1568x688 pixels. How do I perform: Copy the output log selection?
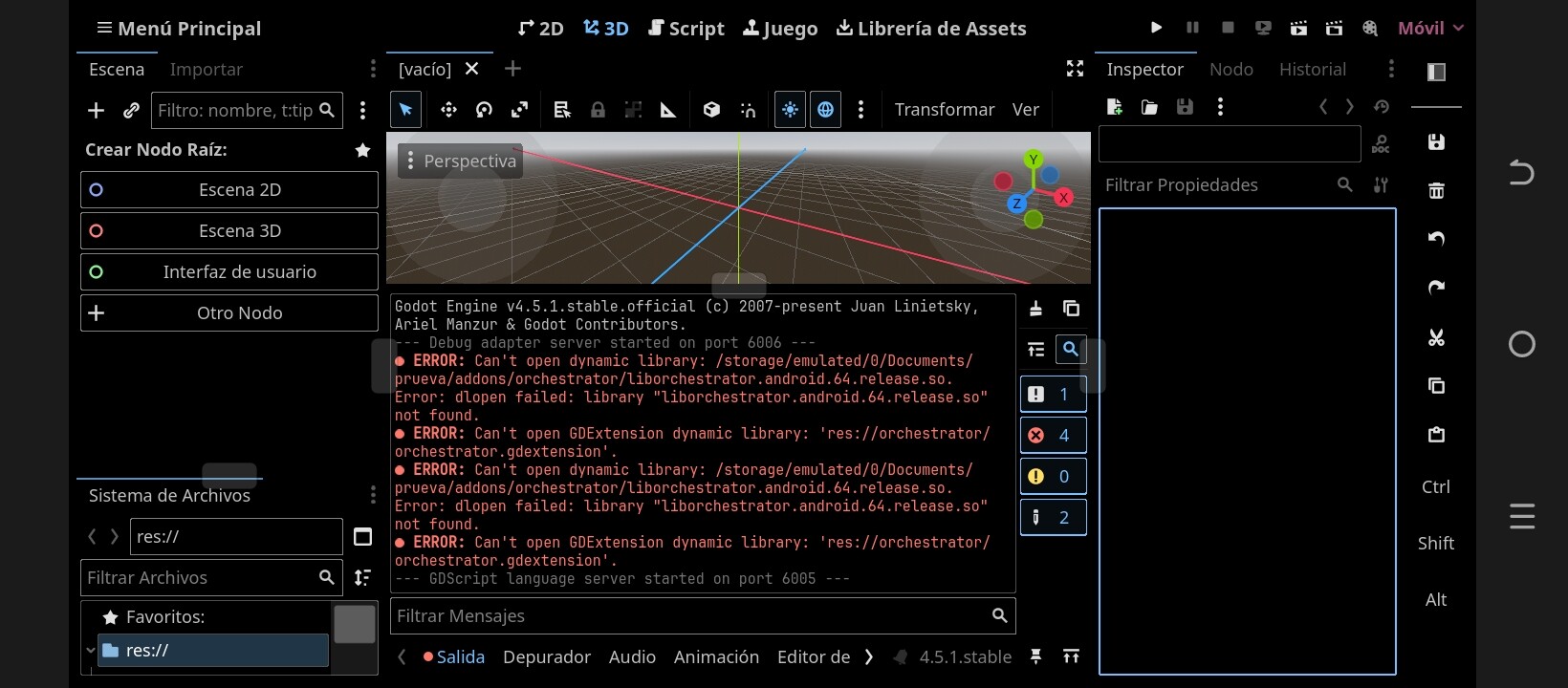click(x=1071, y=309)
